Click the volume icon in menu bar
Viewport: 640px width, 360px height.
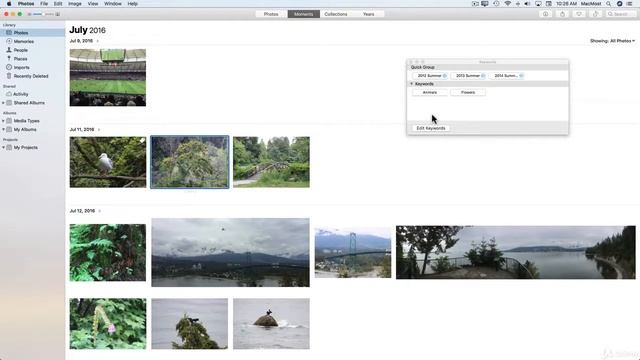click(527, 4)
